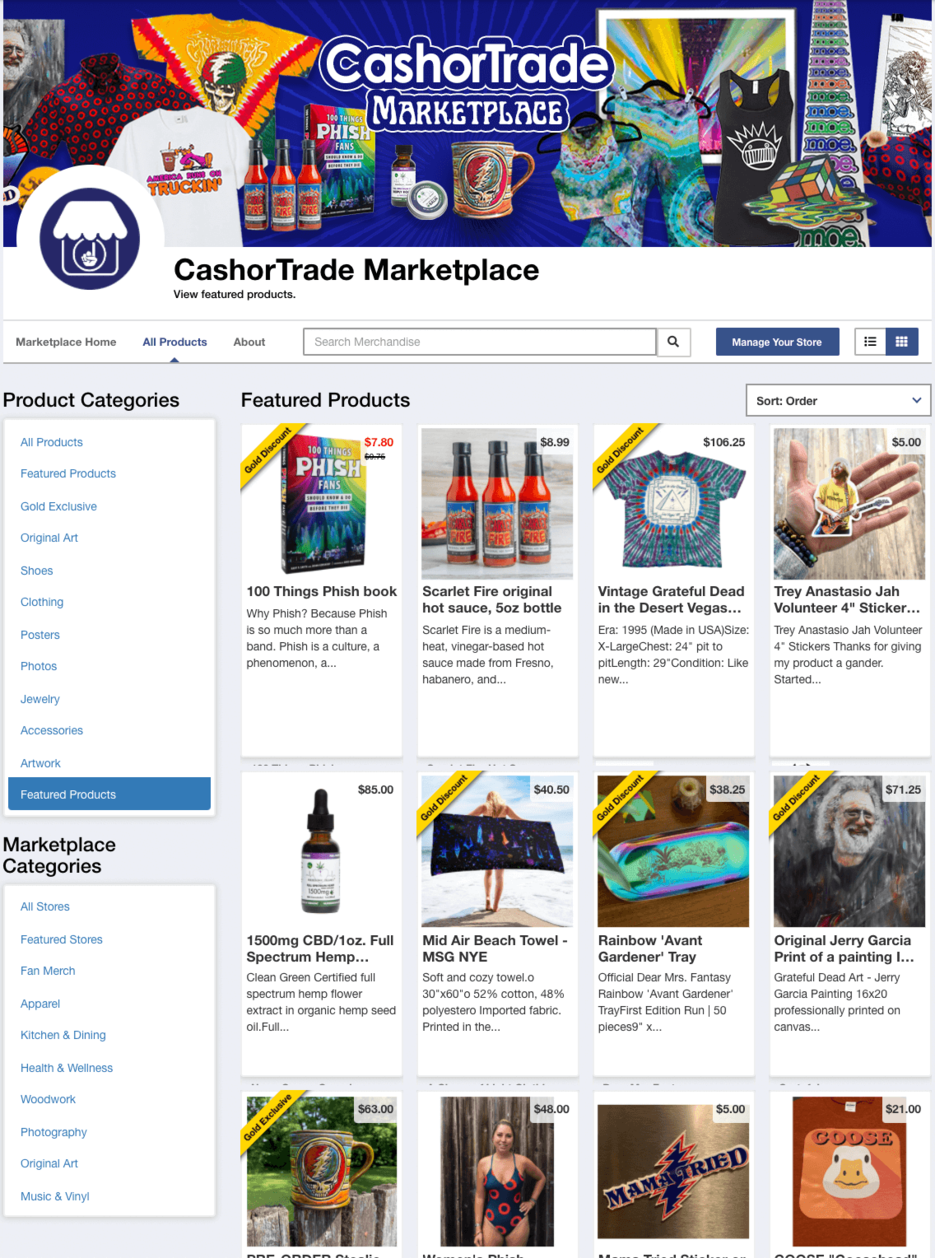Go to Marketplace Home tab
This screenshot has width=935, height=1258.
66,342
